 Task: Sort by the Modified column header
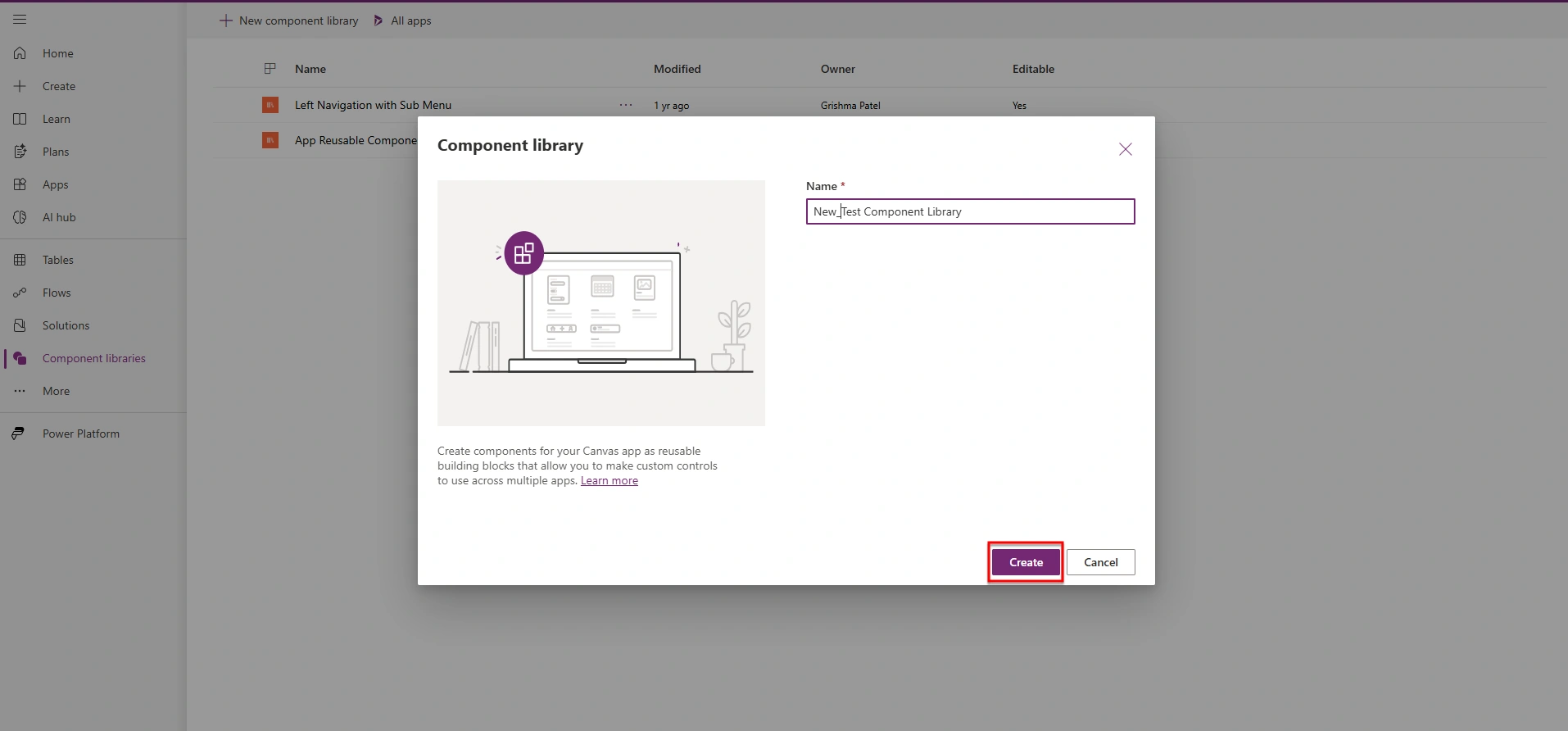pyautogui.click(x=678, y=69)
